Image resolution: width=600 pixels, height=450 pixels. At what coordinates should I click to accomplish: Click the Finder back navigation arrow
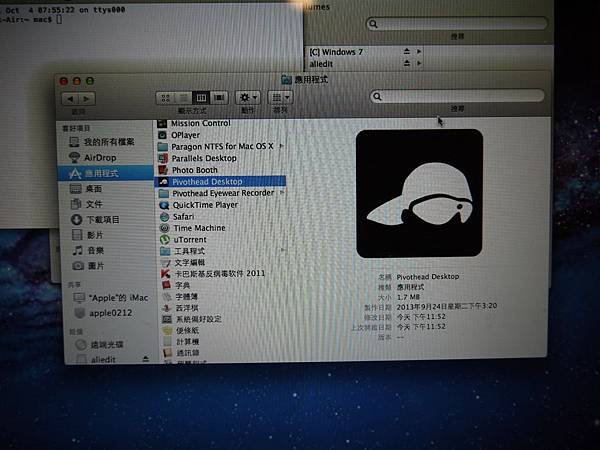(70, 99)
